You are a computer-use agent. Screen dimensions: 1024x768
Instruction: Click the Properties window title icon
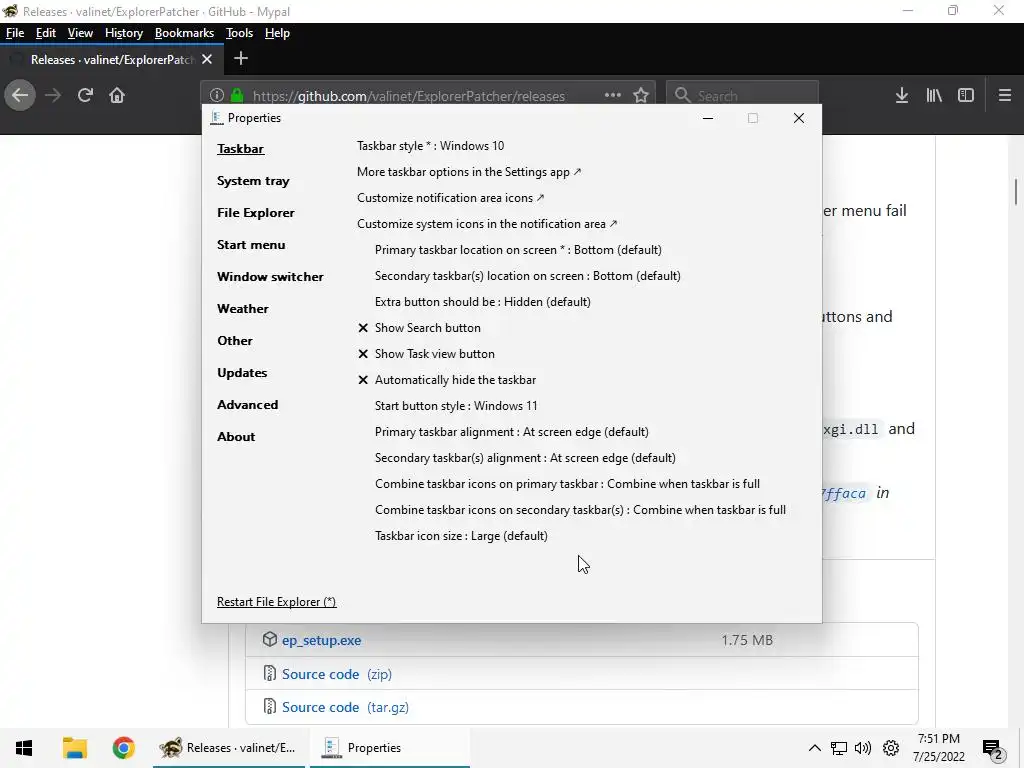pos(216,118)
